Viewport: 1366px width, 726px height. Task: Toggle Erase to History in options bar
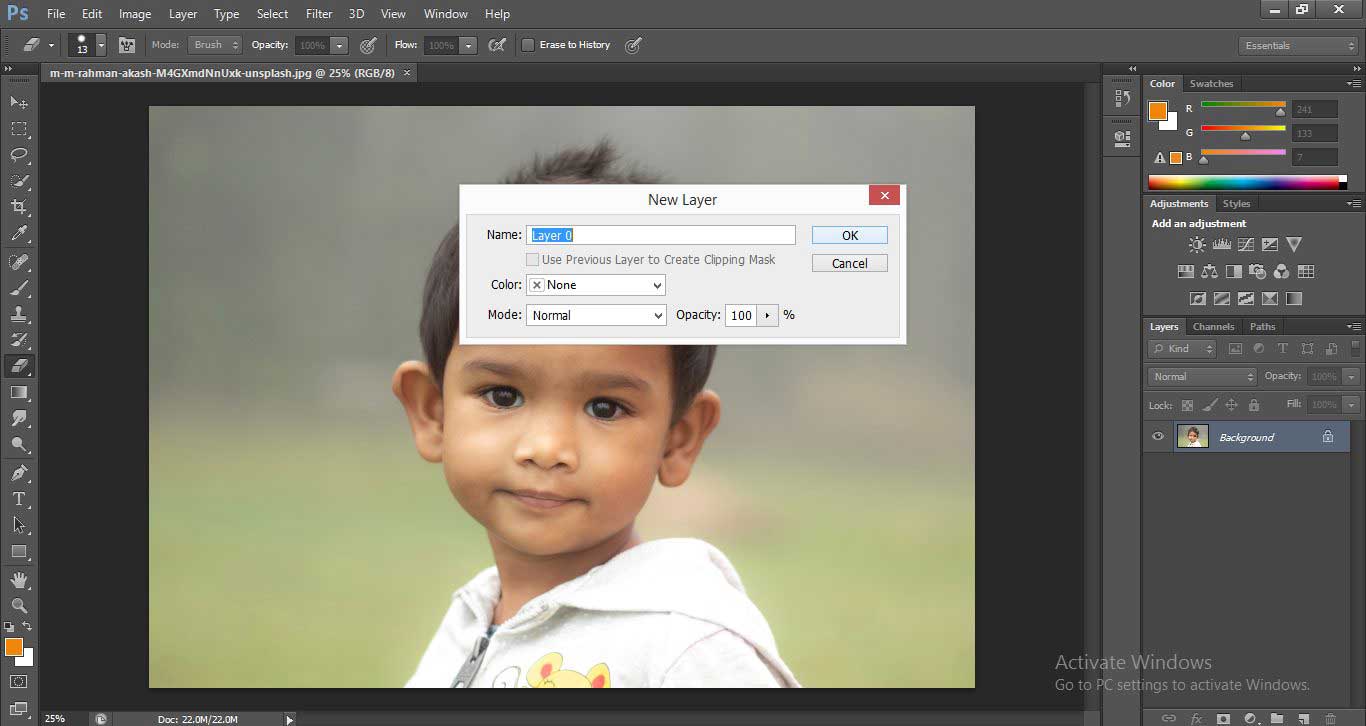coord(528,45)
